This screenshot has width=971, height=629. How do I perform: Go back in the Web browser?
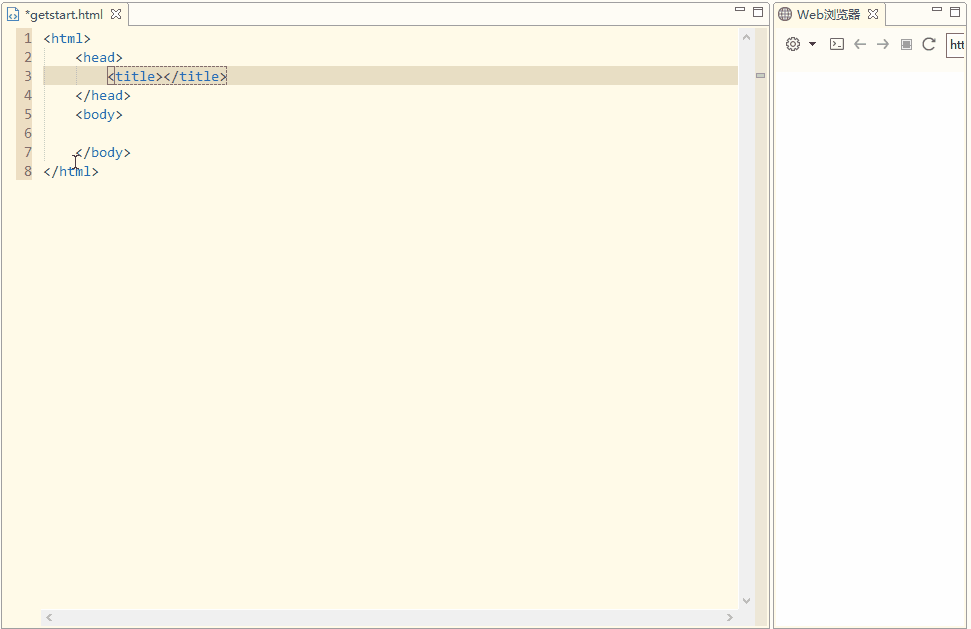pyautogui.click(x=860, y=44)
